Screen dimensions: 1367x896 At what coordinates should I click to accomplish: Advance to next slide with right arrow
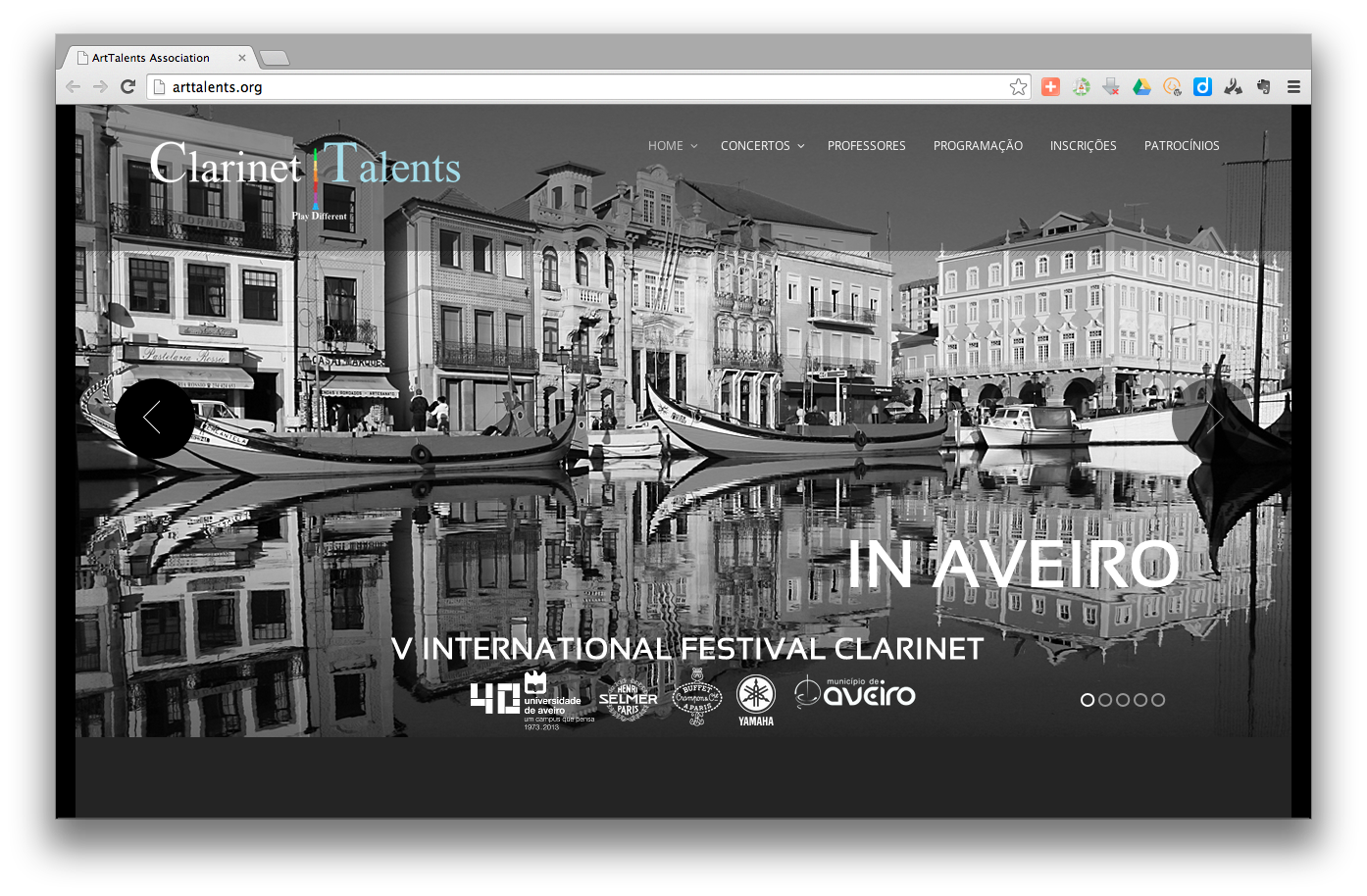click(1212, 419)
